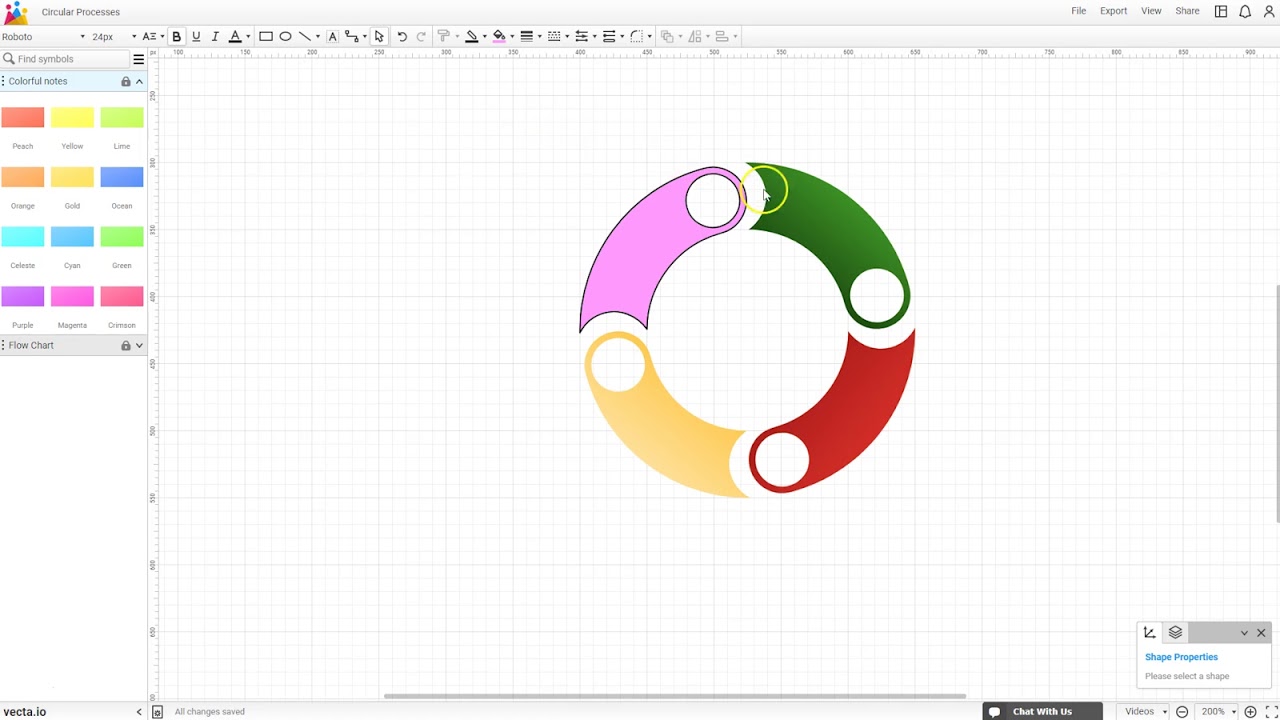
Task: Select the ellipse shape tool
Action: (x=285, y=37)
